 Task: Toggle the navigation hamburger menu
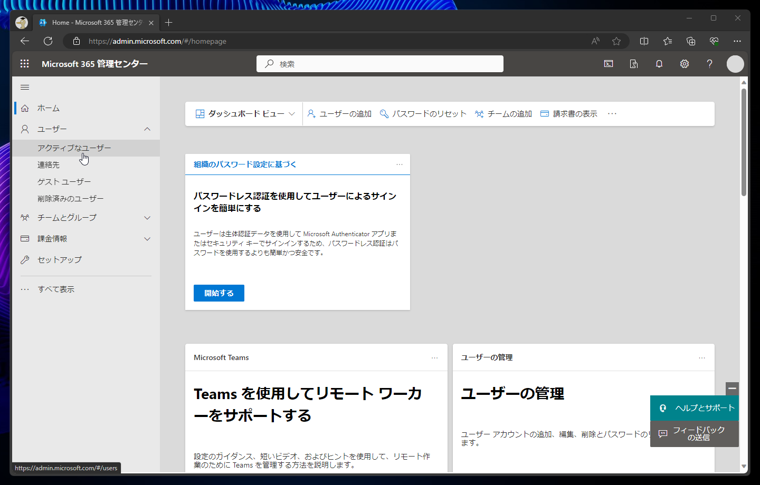click(25, 87)
